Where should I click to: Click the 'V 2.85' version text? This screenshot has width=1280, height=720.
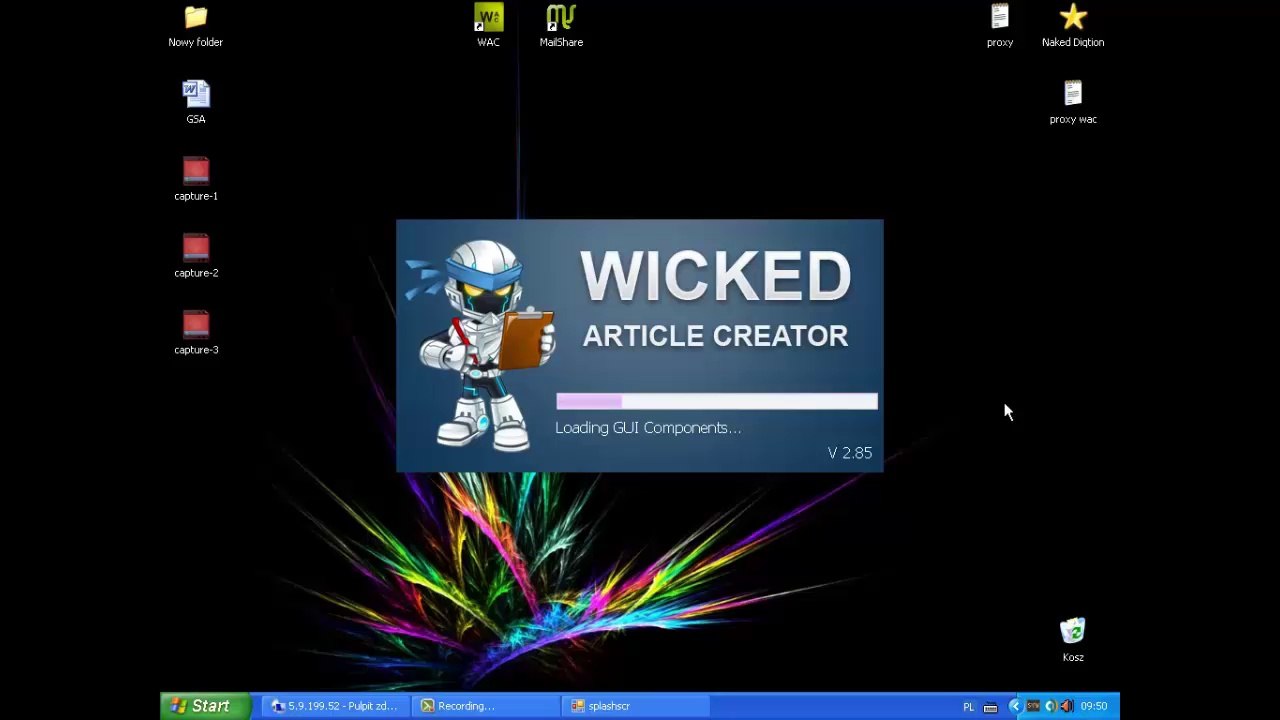point(850,453)
